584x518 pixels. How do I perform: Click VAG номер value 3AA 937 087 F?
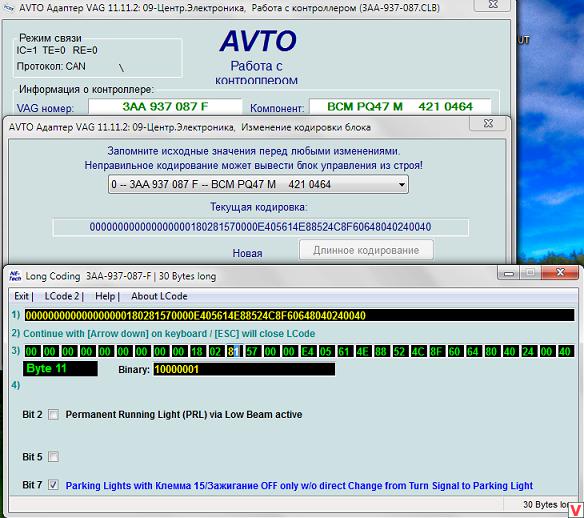pyautogui.click(x=165, y=107)
